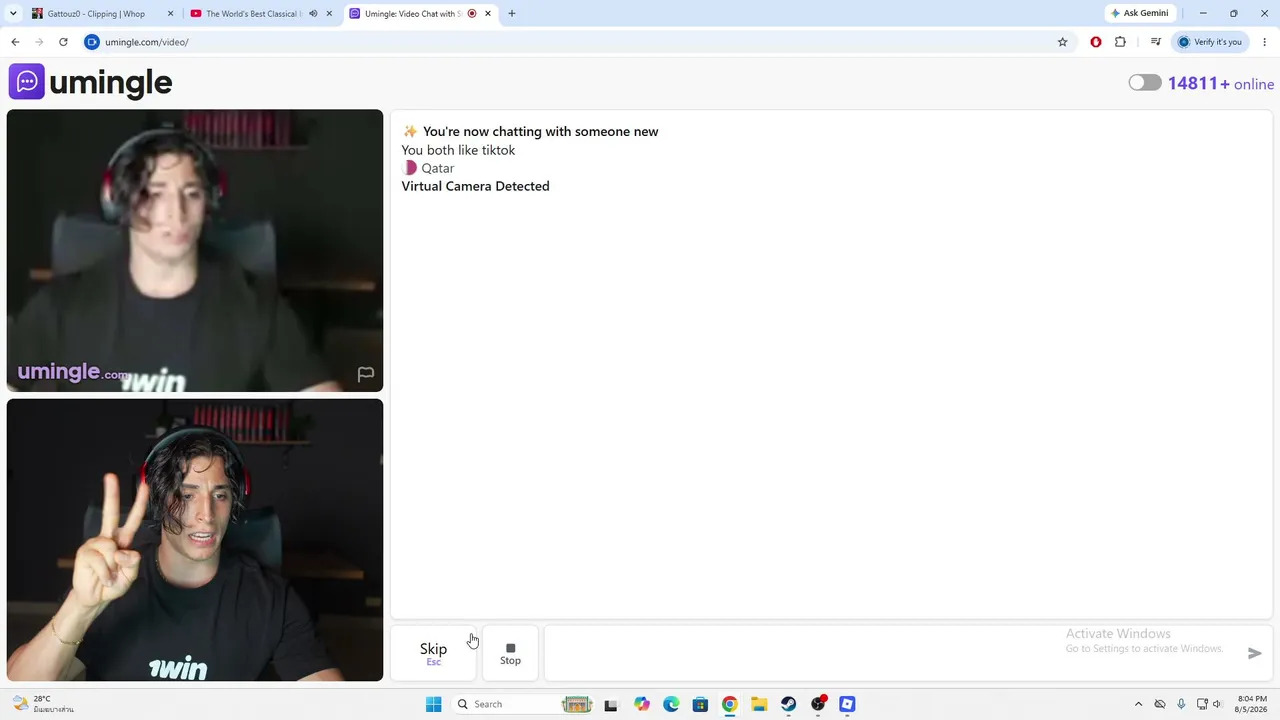Click the recording indicator on the Umingle tab
Image resolution: width=1280 pixels, height=720 pixels.
pos(472,14)
